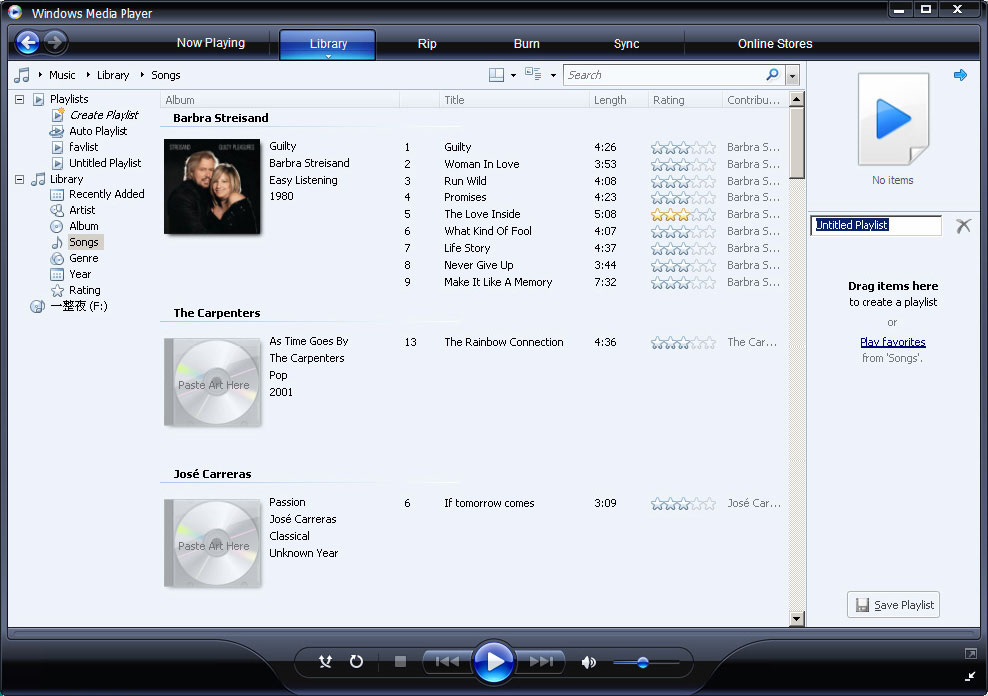This screenshot has width=988, height=696.
Task: Select Songs view in Library
Action: 84,242
